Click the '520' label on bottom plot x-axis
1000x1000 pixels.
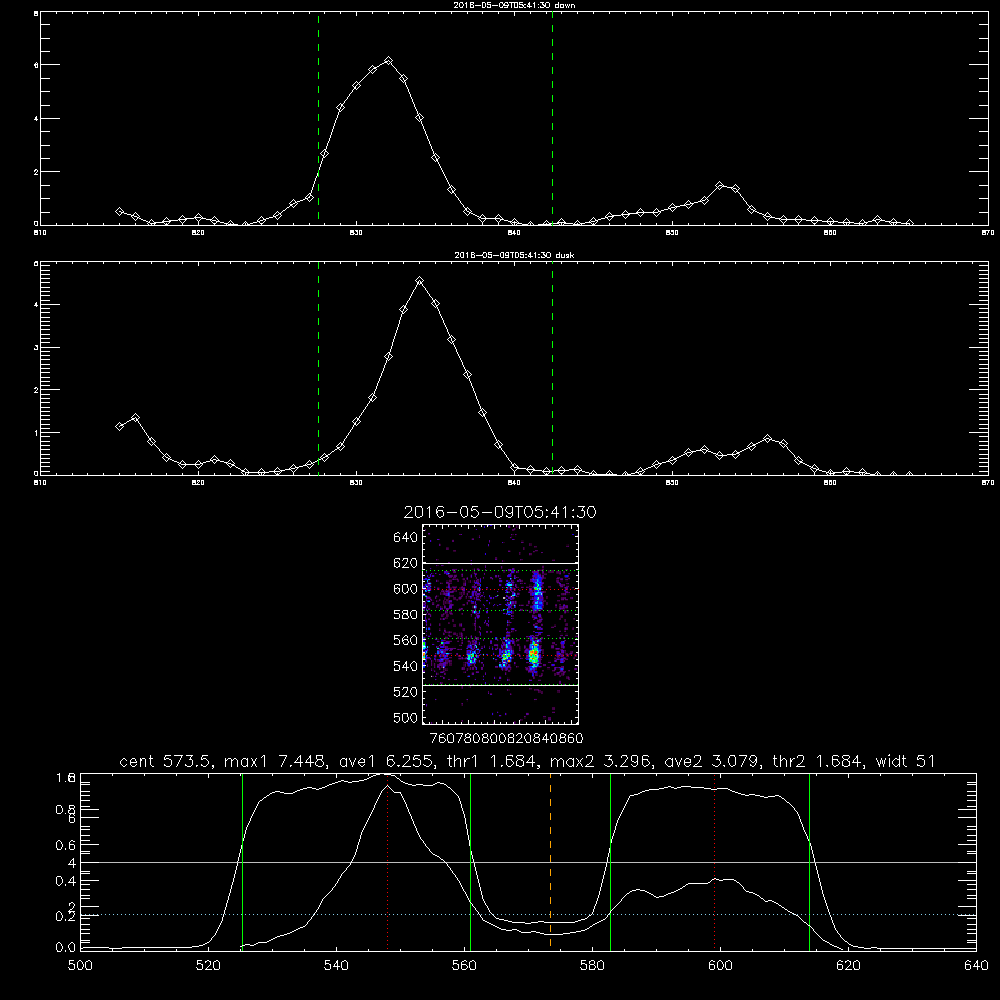[208, 966]
